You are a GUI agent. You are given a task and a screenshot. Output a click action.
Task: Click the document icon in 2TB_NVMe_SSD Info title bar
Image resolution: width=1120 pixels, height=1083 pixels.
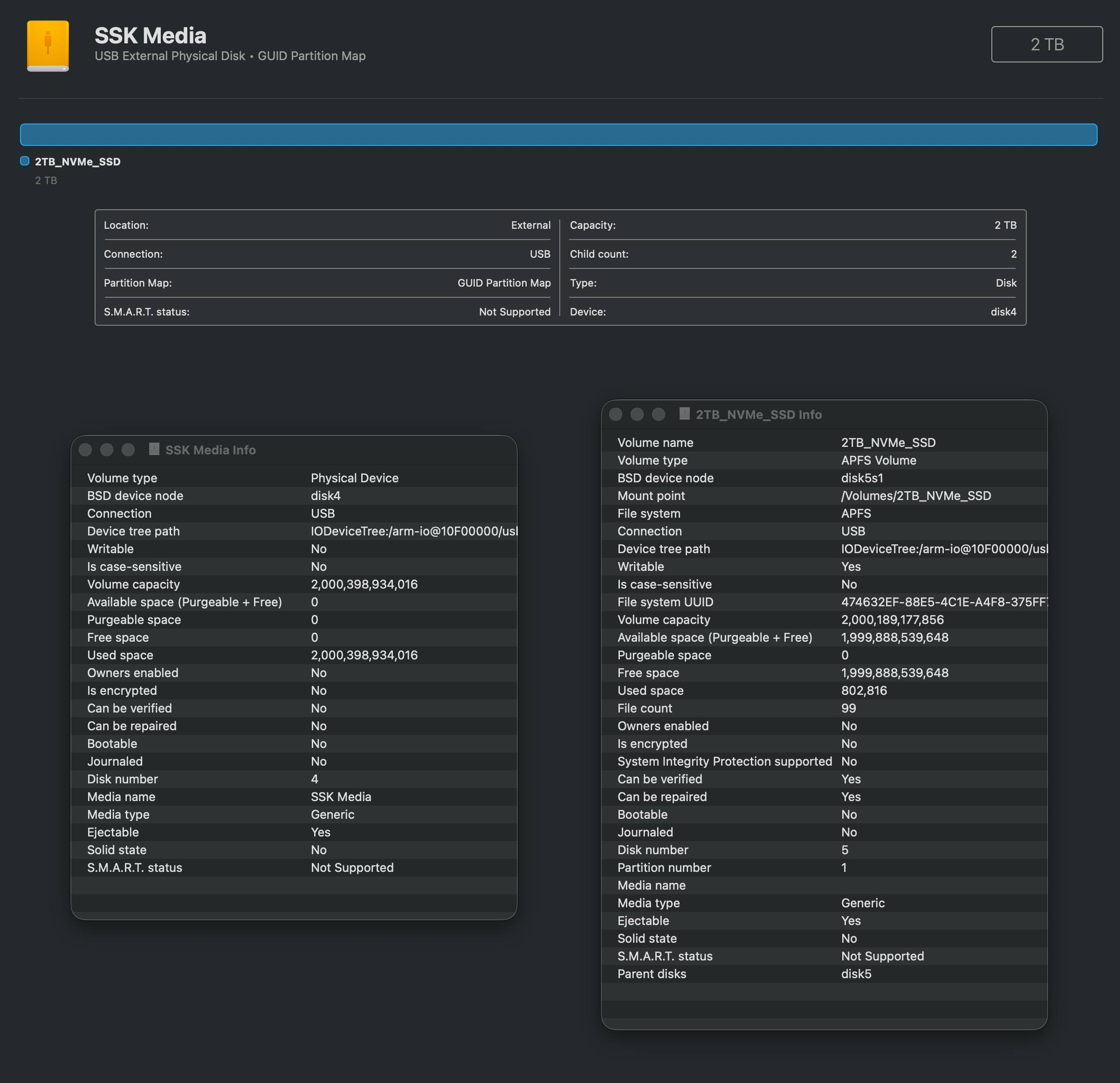coord(684,413)
